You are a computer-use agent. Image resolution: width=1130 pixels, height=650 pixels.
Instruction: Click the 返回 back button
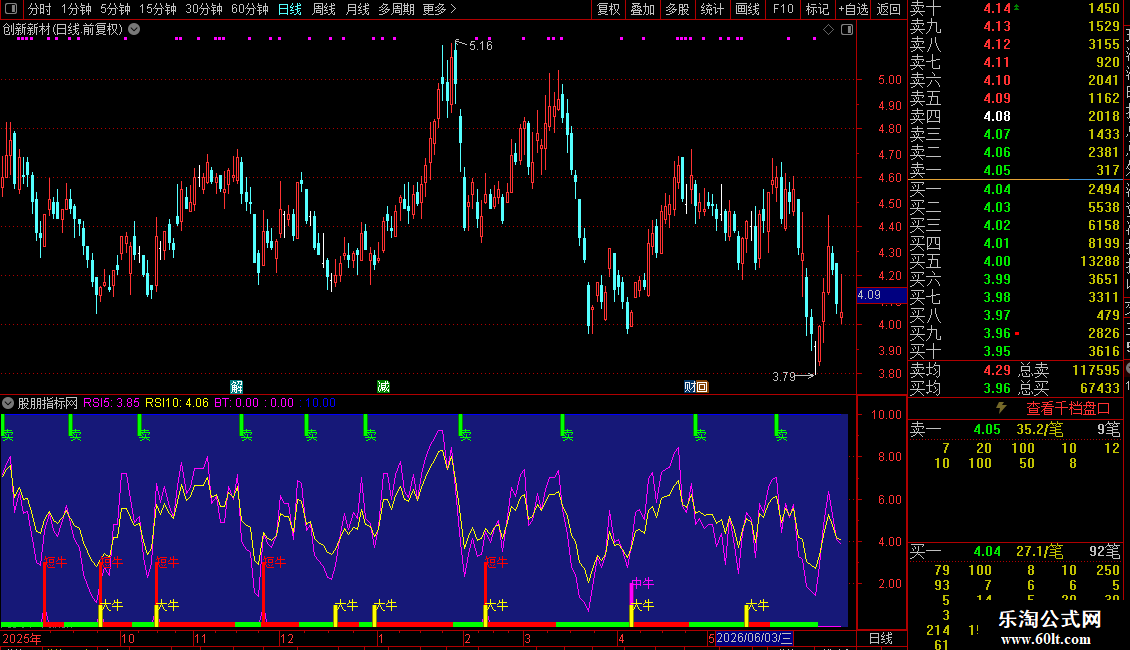point(889,9)
